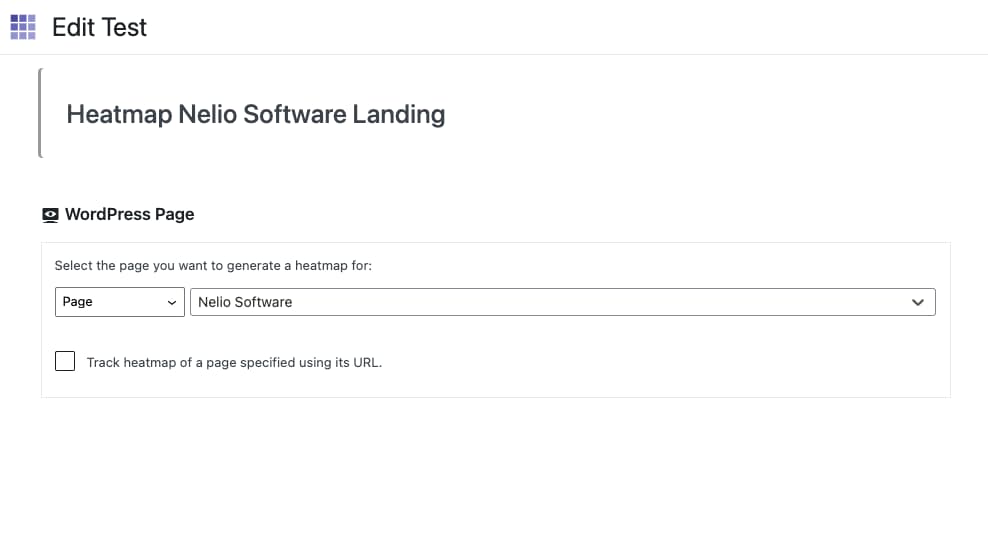988x555 pixels.
Task: Click the "WordPress Page" section heading
Action: point(129,214)
